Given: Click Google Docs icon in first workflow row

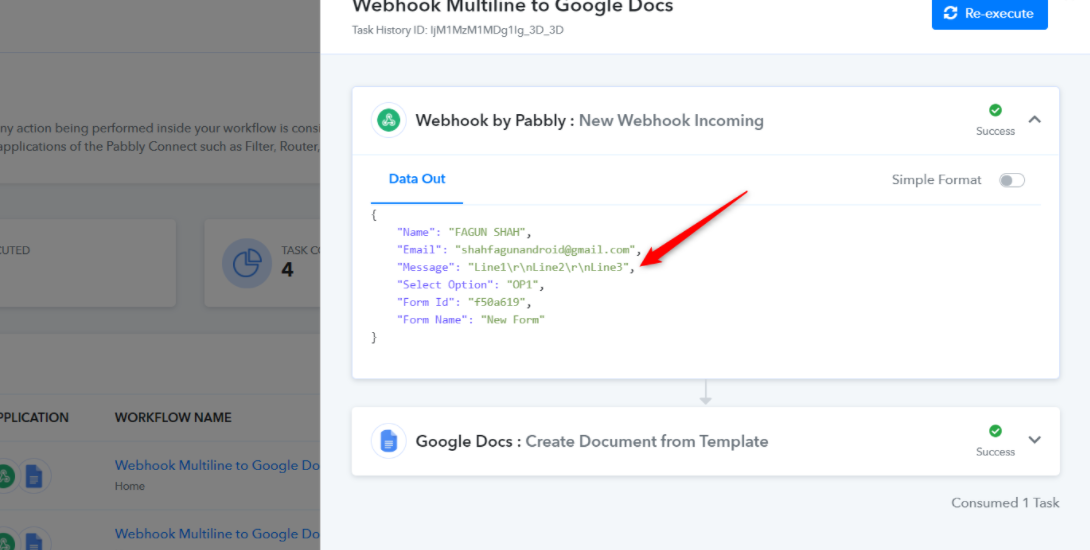Looking at the screenshot, I should coord(34,476).
